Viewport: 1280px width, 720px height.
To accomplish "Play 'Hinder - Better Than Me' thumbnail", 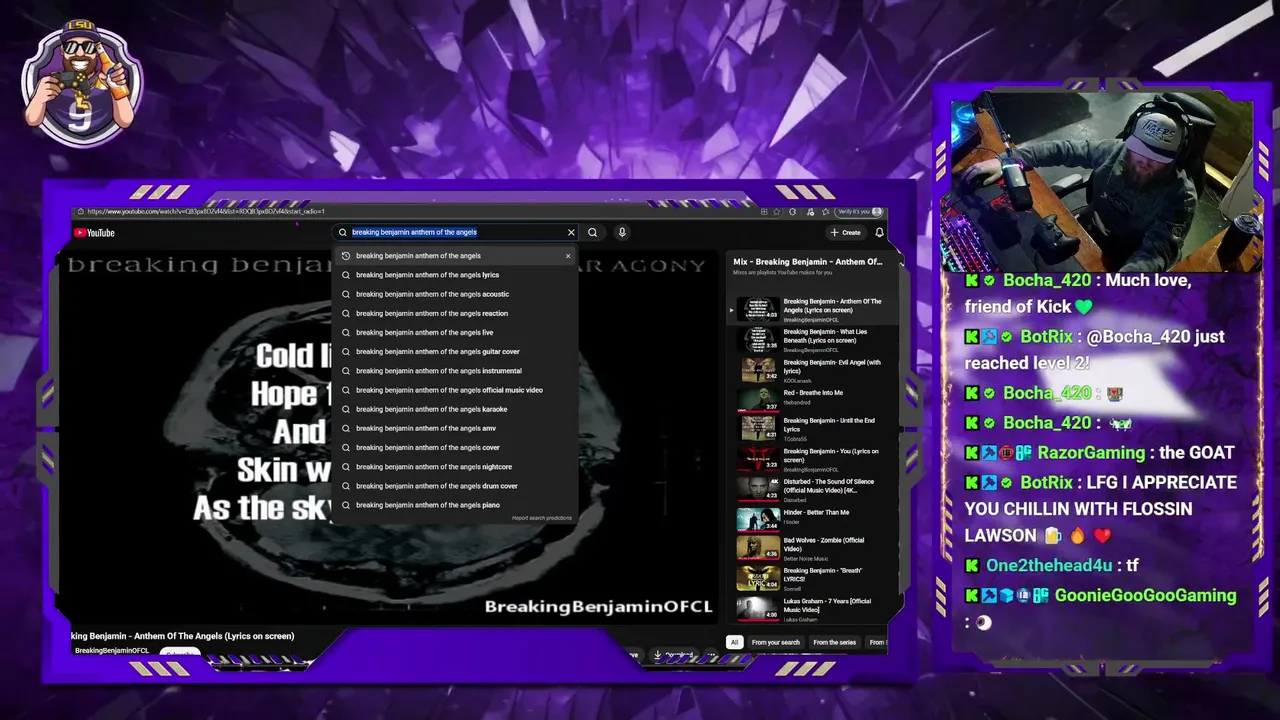I will pyautogui.click(x=758, y=519).
